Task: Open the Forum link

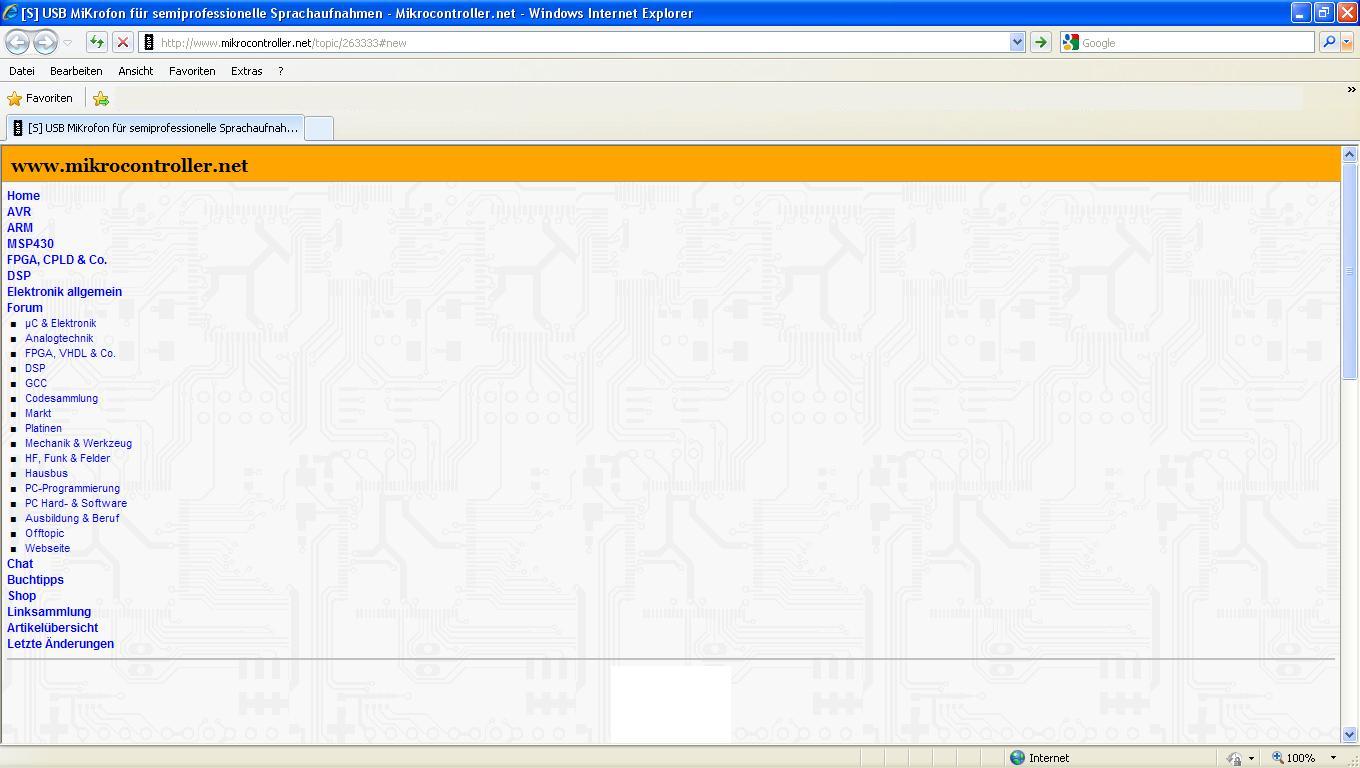Action: pos(25,308)
